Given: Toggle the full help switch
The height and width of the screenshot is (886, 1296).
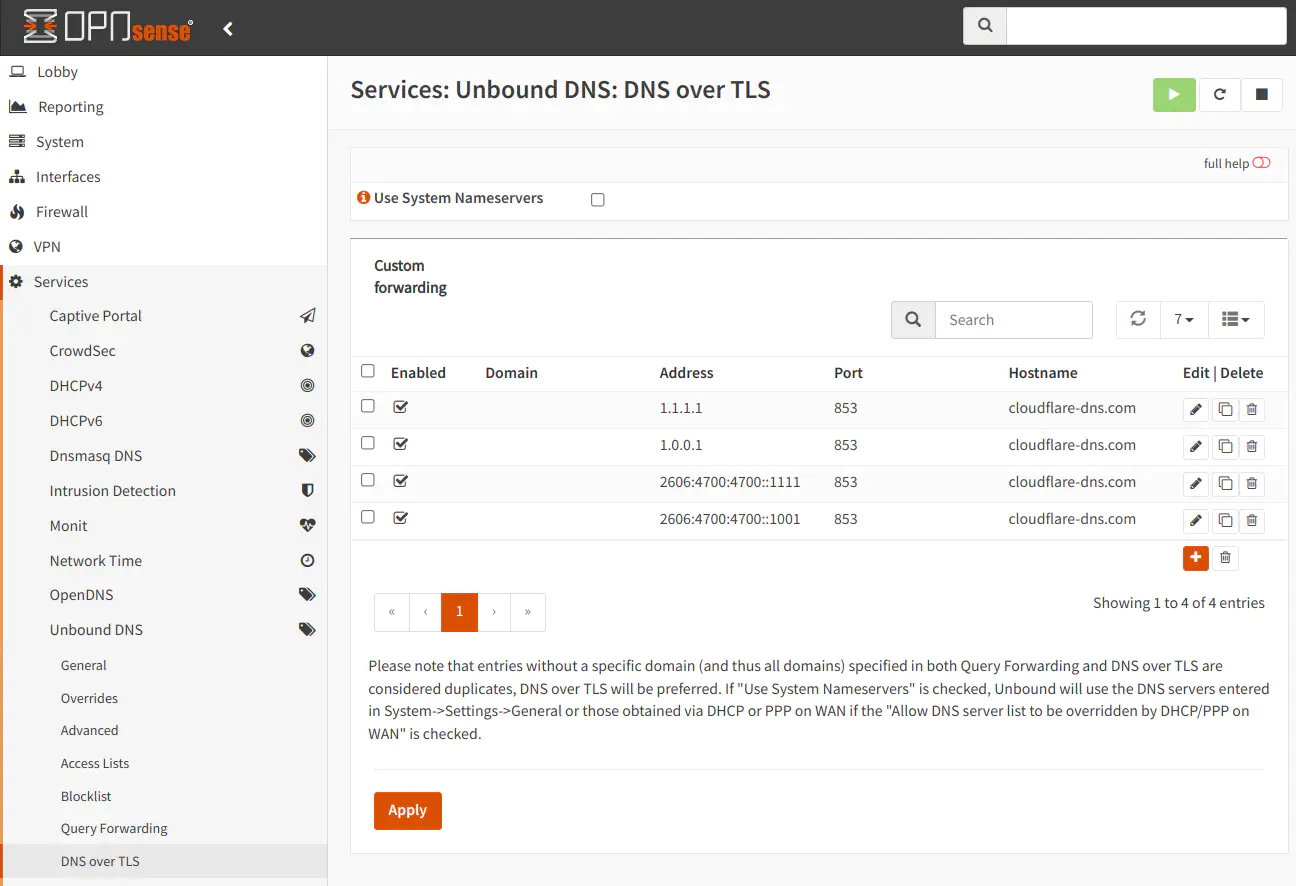Looking at the screenshot, I should [x=1261, y=163].
